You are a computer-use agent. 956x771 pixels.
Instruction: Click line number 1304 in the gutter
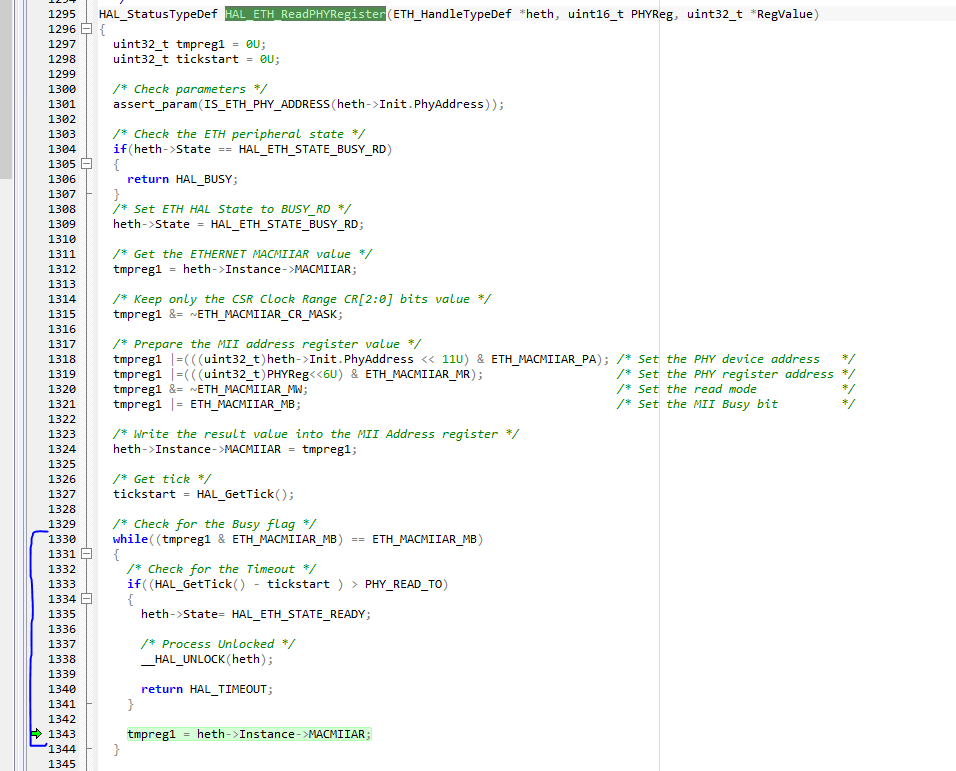click(62, 149)
